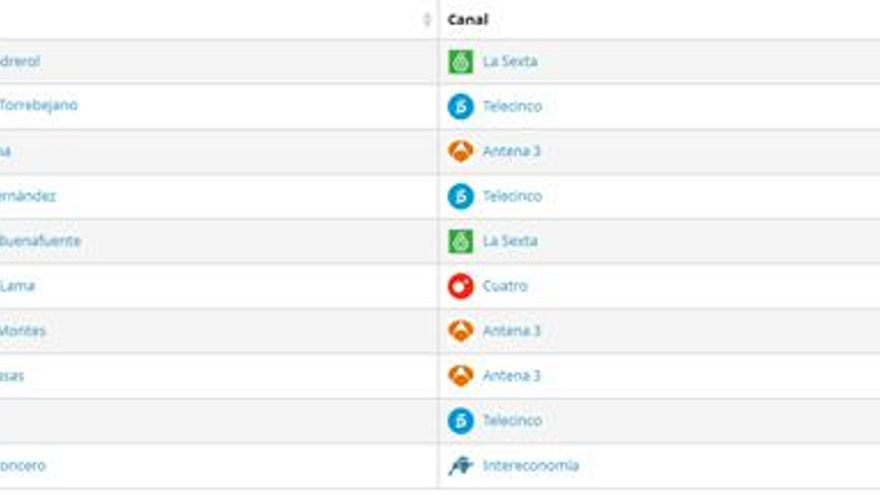Click the sort arrows in the left column header
Screen dimensions: 880x495
click(427, 20)
